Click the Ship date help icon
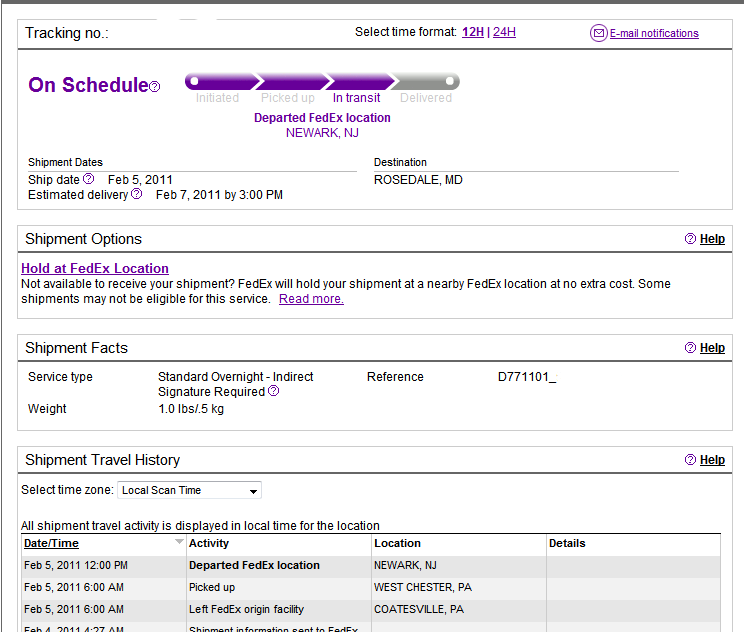The width and height of the screenshot is (744, 632). pos(88,179)
